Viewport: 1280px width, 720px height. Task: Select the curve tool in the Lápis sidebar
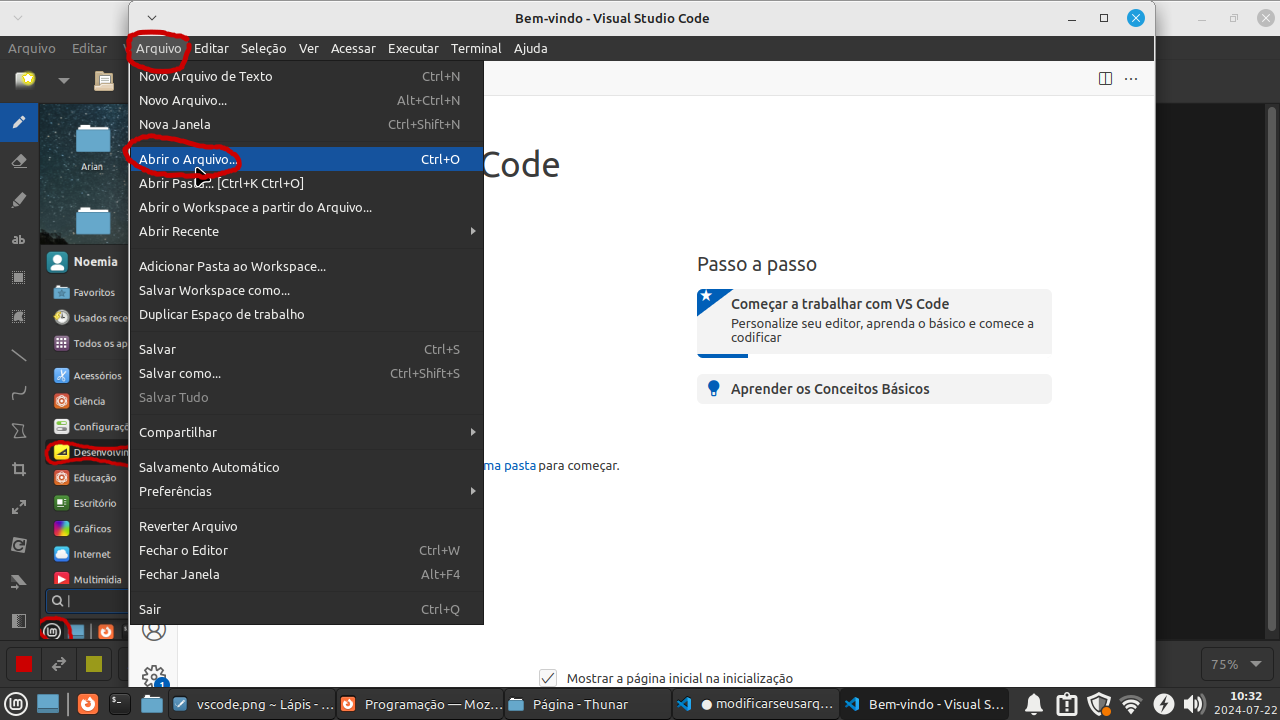pyautogui.click(x=18, y=393)
